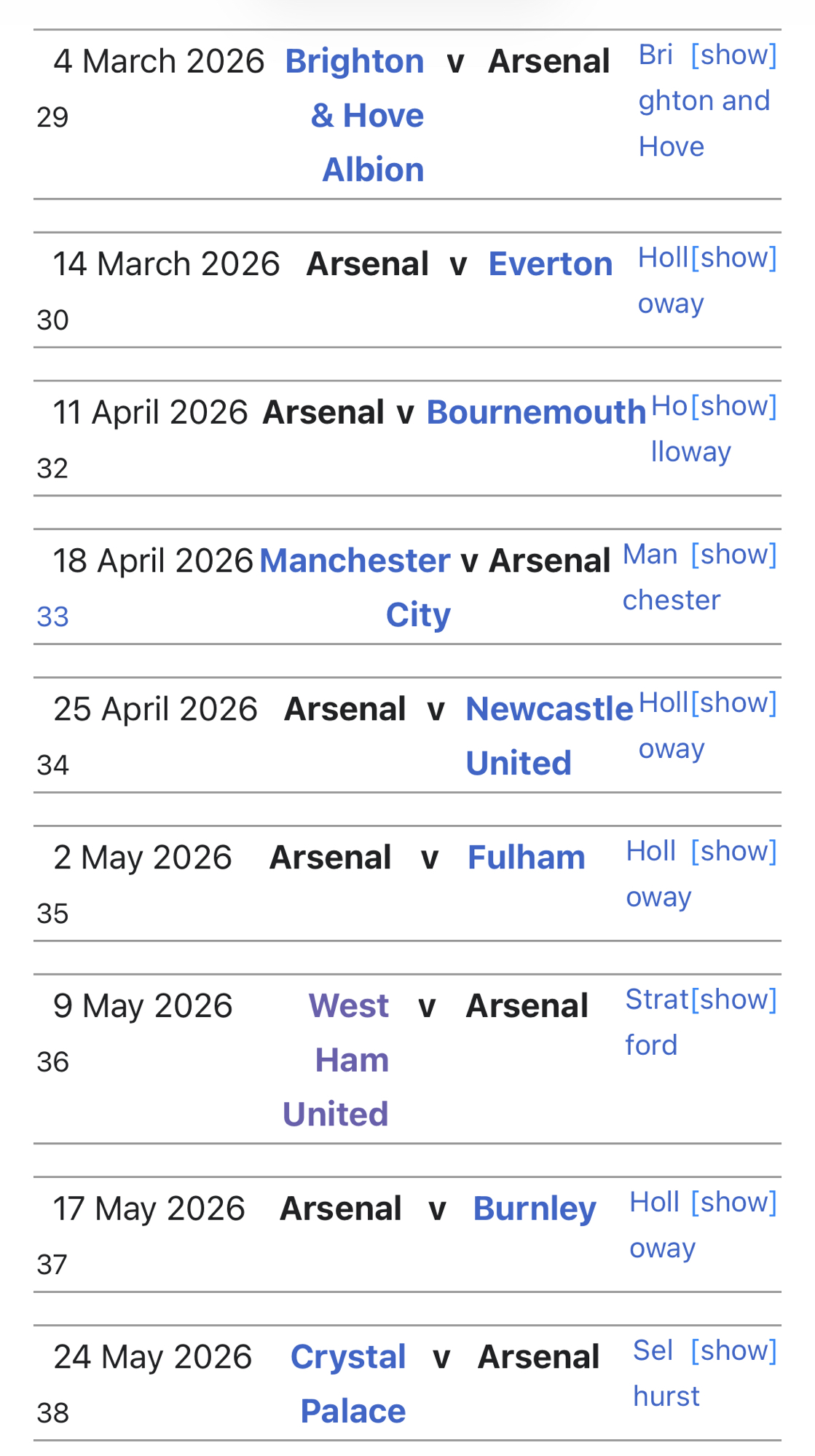Open the Stratford location link
Image resolution: width=815 pixels, height=1456 pixels.
[655, 1000]
